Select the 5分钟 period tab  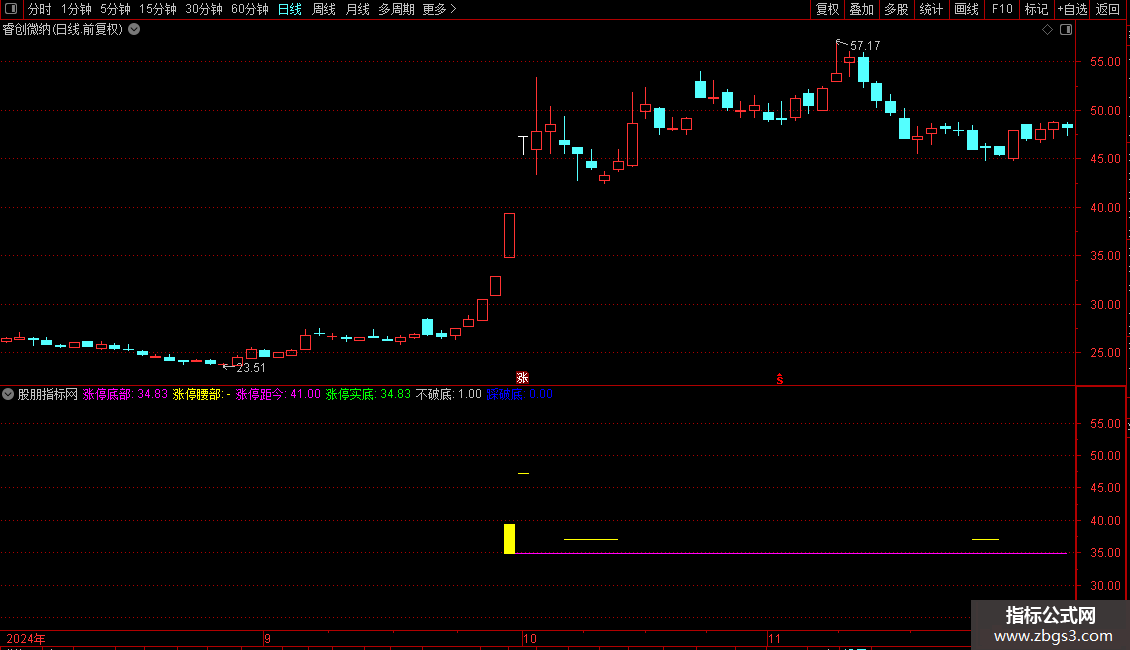click(x=115, y=9)
